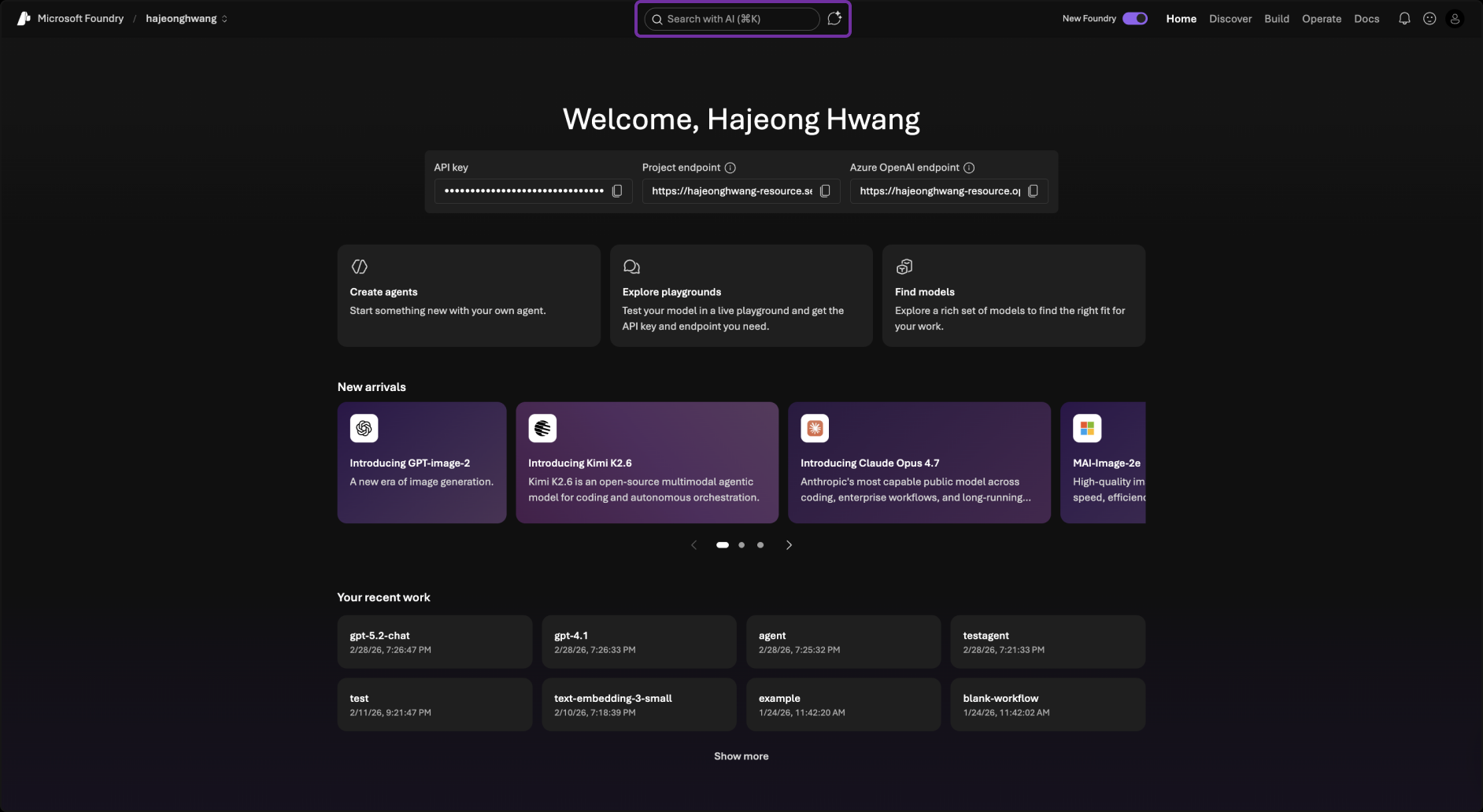
Task: Go to previous New arrivals slide
Action: click(x=693, y=545)
